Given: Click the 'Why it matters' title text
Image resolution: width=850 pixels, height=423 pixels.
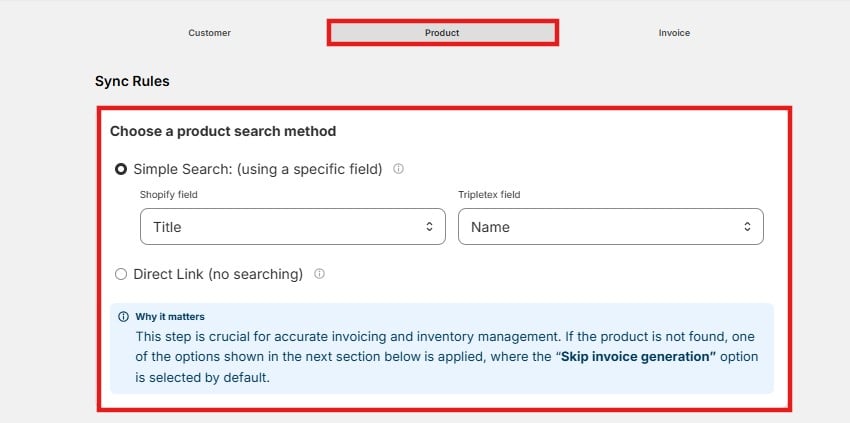Looking at the screenshot, I should 170,317.
